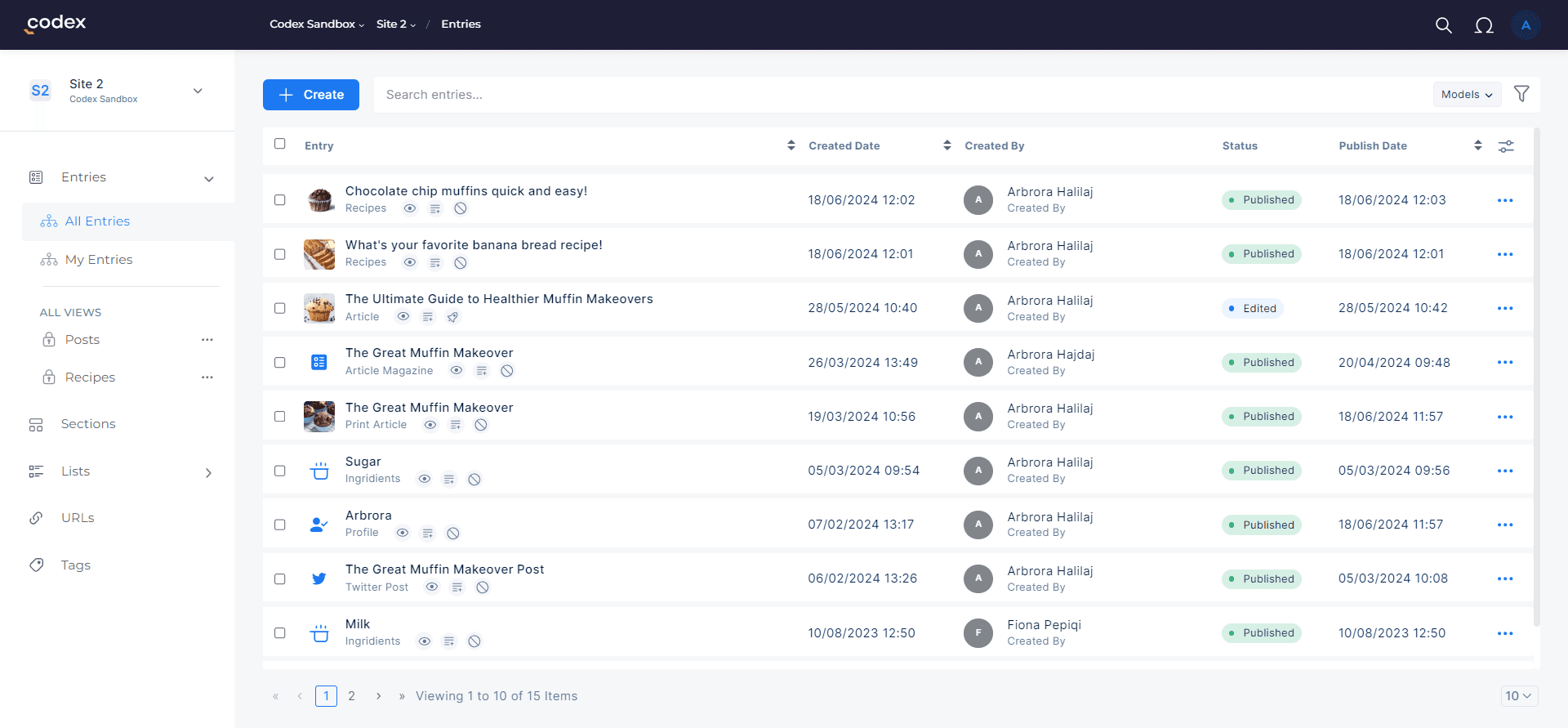This screenshot has width=1568, height=728.
Task: Collapse the Entries sidebar section
Action: (x=209, y=178)
